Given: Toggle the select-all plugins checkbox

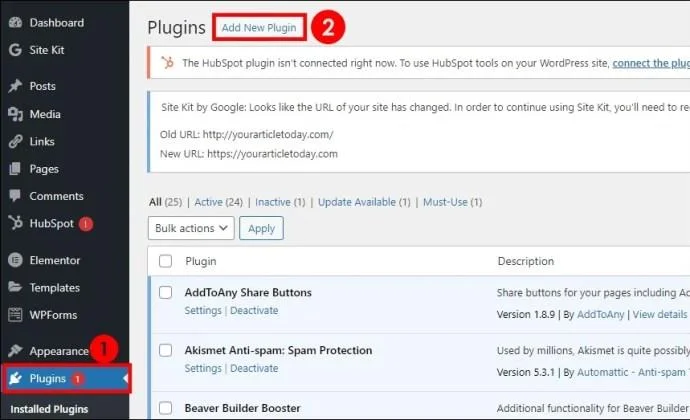Looking at the screenshot, I should (x=165, y=261).
